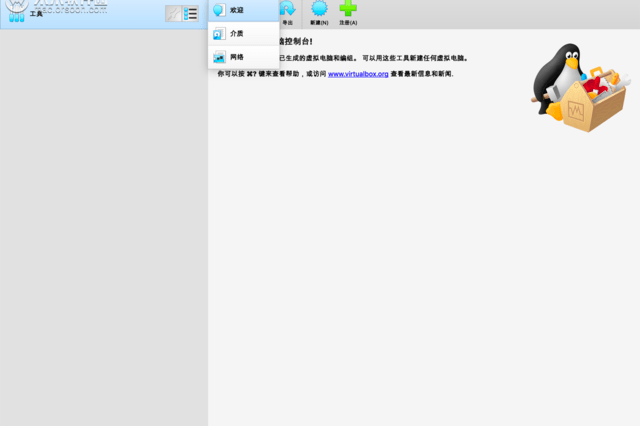Click the text 查看最新信息和新闻.
The width and height of the screenshot is (640, 426).
pos(422,74)
